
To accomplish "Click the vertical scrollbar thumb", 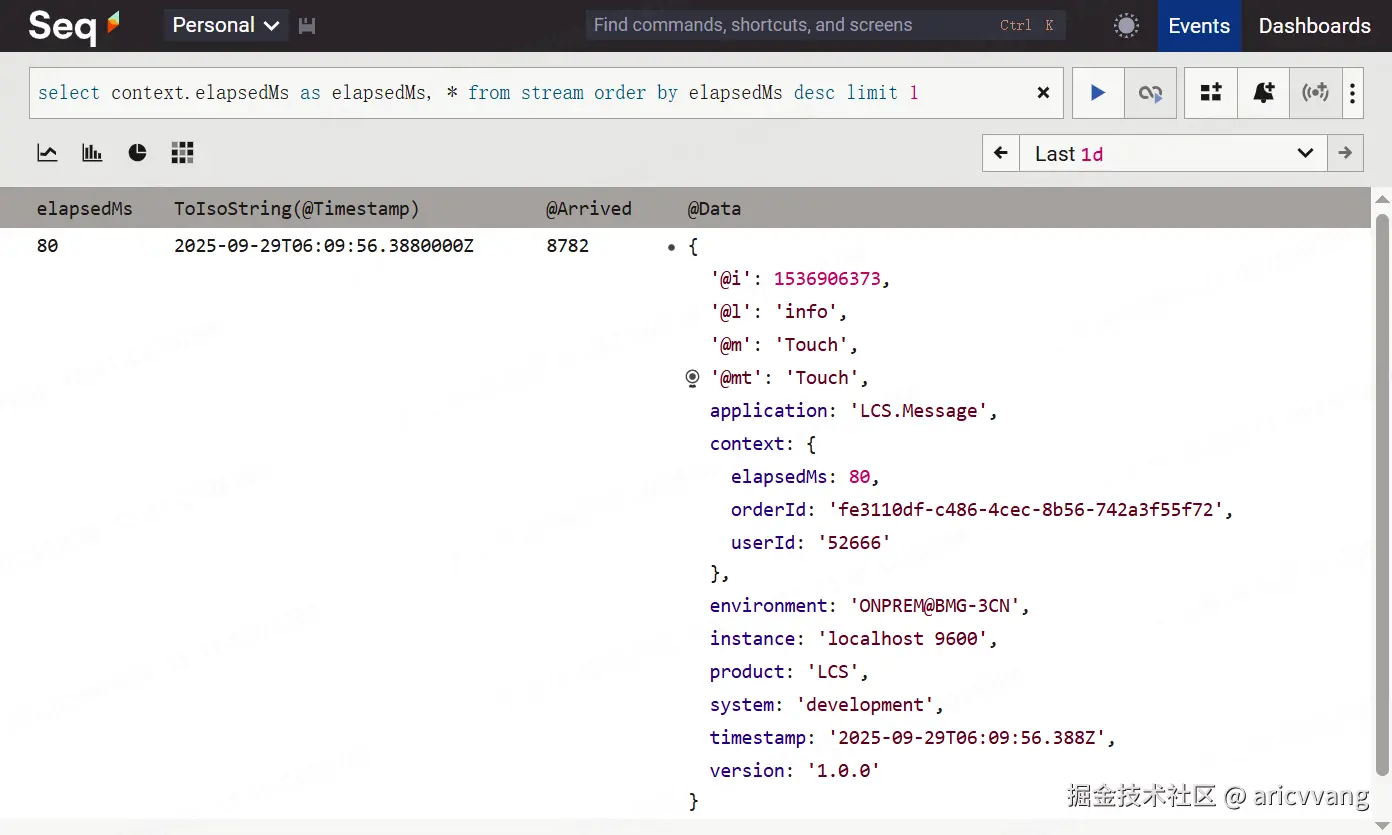I will pos(1383,495).
